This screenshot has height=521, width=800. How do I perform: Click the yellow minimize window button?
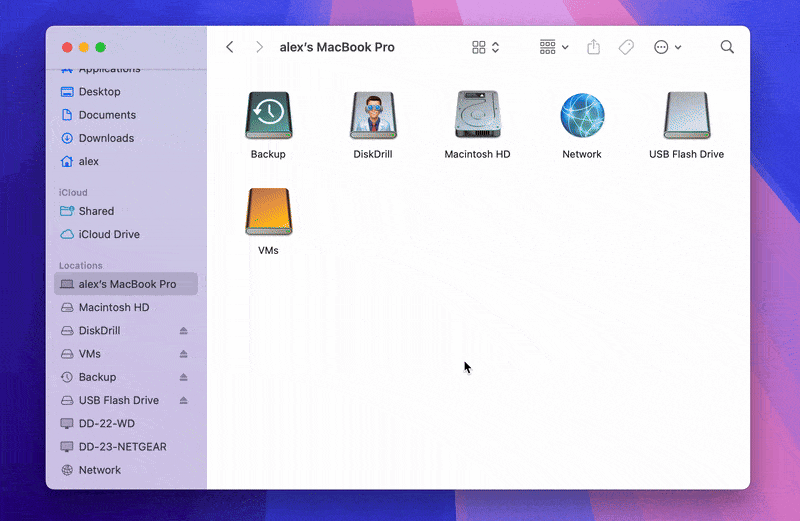tap(84, 47)
